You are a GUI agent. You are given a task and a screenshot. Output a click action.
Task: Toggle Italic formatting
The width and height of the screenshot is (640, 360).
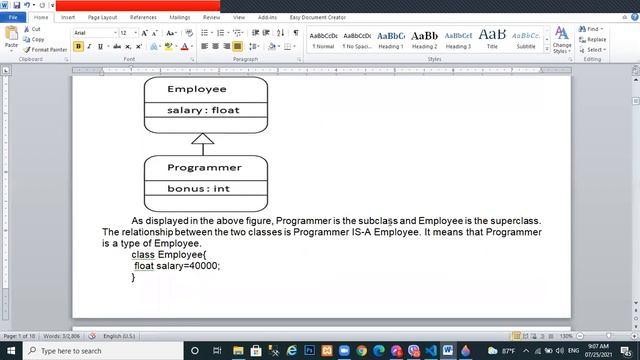point(89,47)
